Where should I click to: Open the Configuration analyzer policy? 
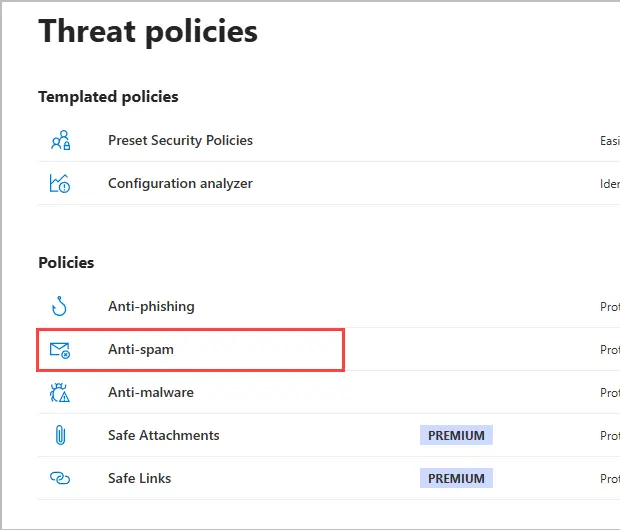point(180,184)
